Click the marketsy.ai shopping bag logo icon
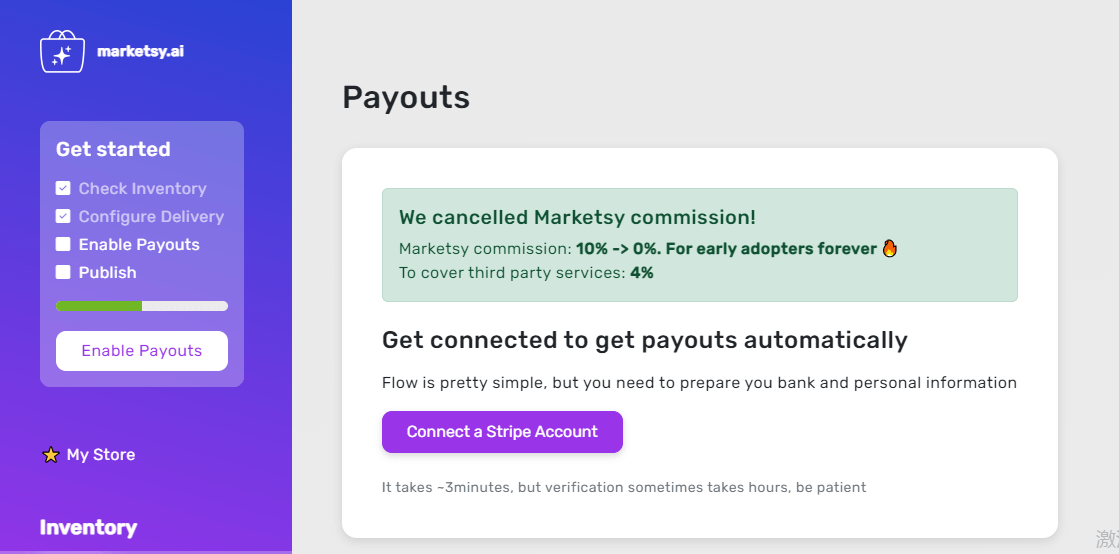 63,51
